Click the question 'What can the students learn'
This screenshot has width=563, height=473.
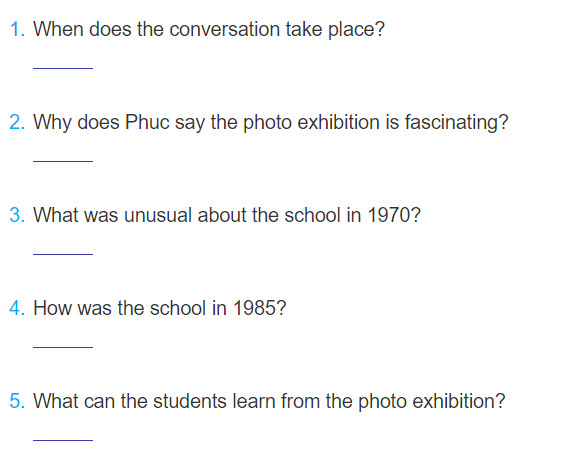(269, 401)
